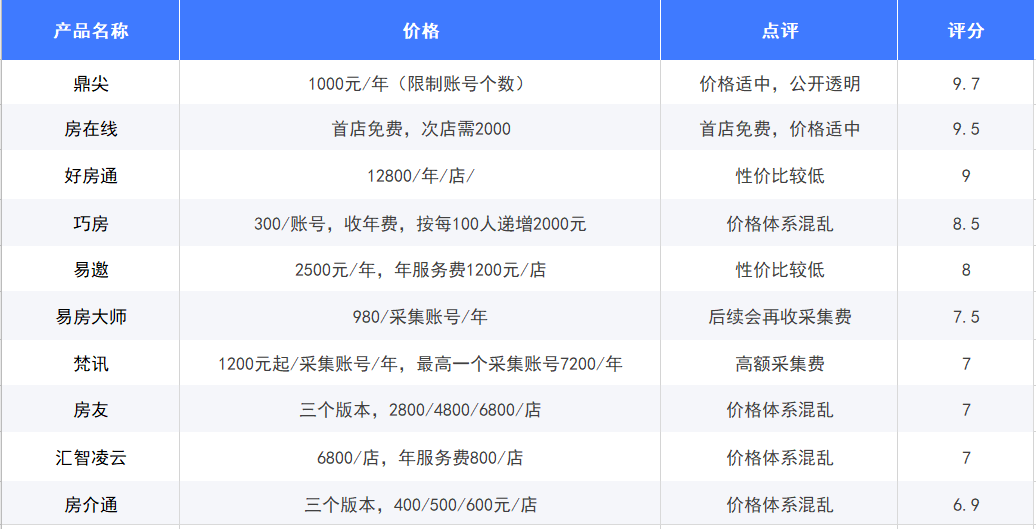The height and width of the screenshot is (529, 1036).
Task: Click 价格体系混乱 in the 房介通 row
Action: 779,505
